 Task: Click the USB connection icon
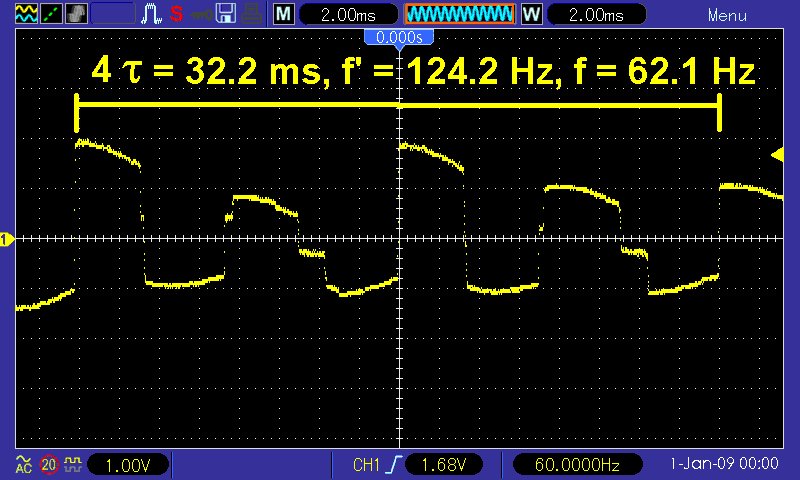[200, 14]
